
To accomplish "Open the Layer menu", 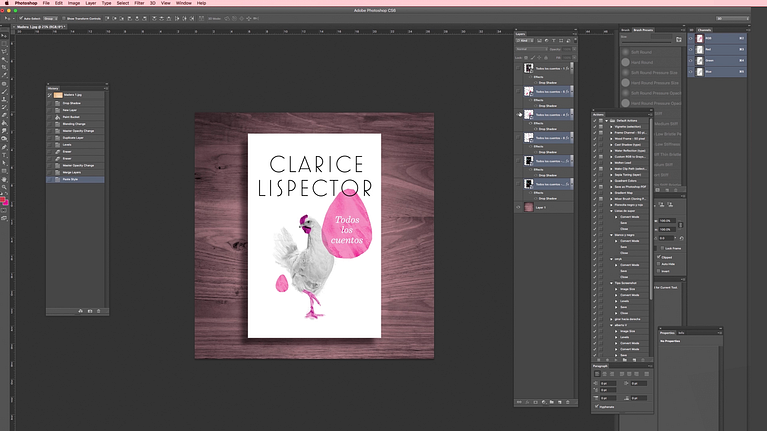I will [x=91, y=3].
